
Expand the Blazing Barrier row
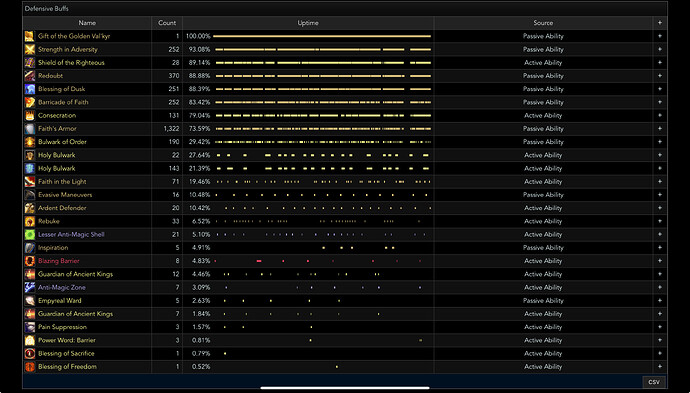coord(660,261)
